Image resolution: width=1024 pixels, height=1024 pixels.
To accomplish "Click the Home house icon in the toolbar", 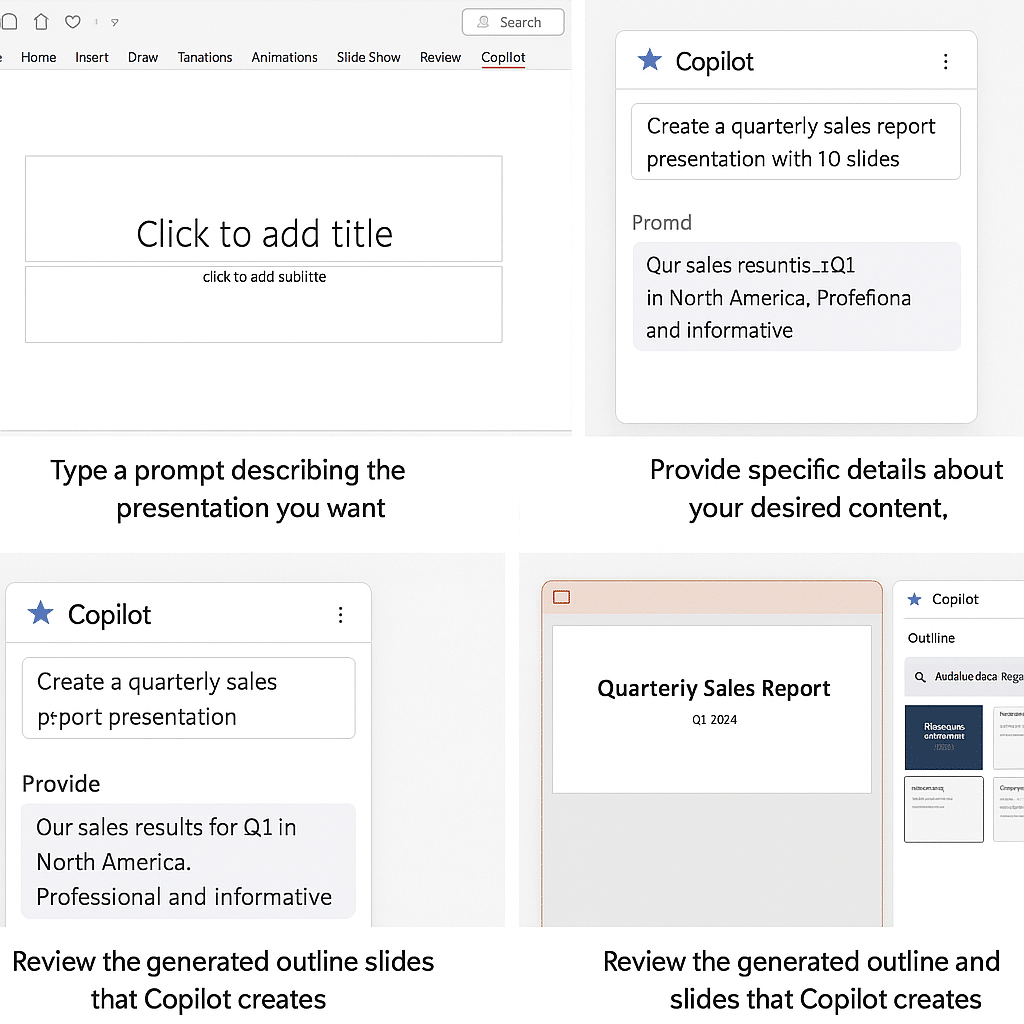I will pyautogui.click(x=41, y=22).
